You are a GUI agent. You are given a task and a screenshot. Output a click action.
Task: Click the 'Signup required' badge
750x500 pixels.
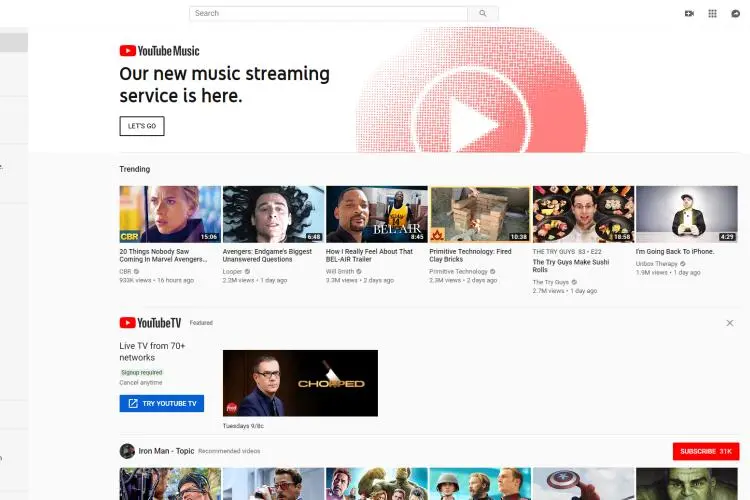(142, 372)
